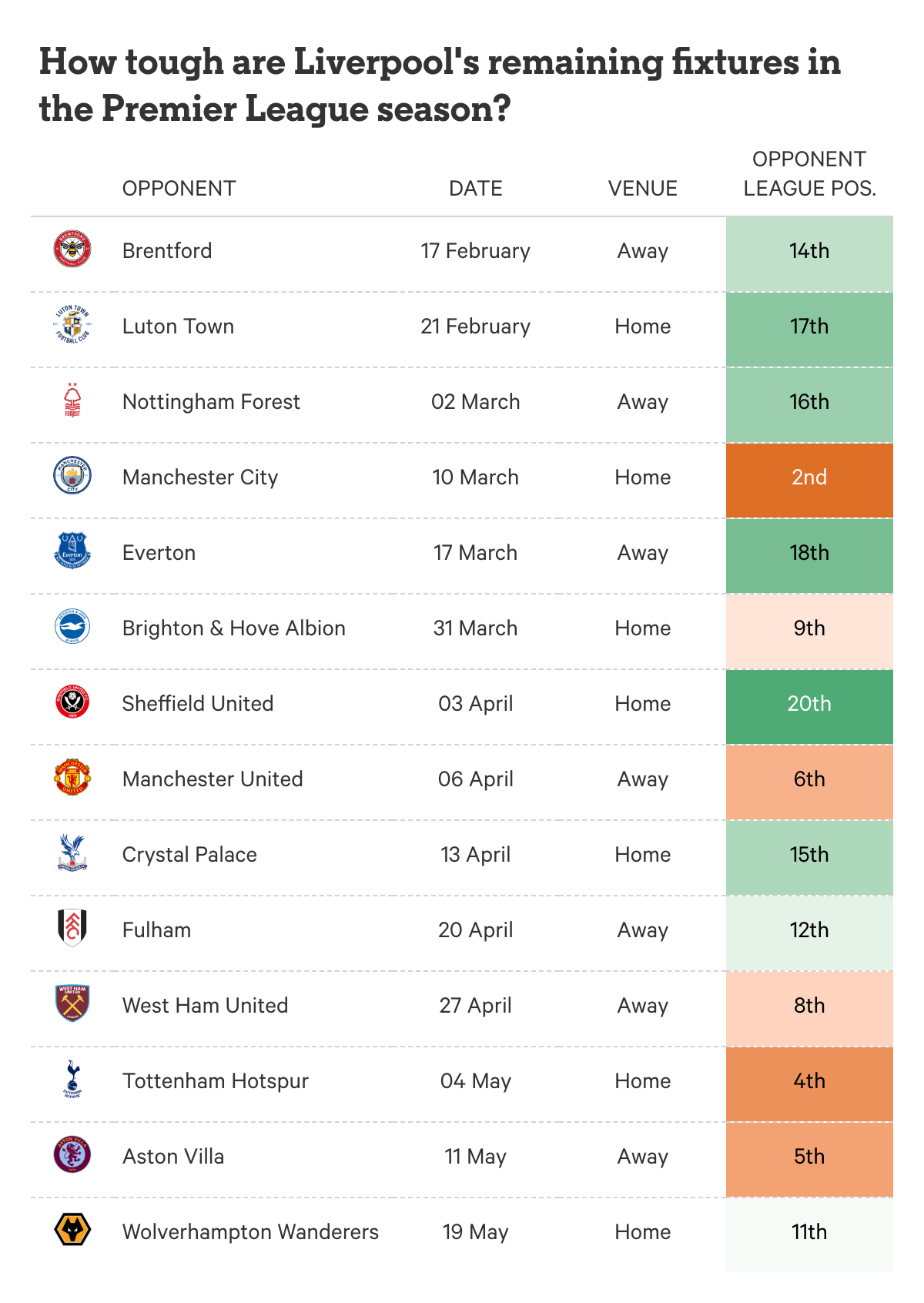
Task: Select the Crystal Palace eagle crest
Action: (72, 853)
